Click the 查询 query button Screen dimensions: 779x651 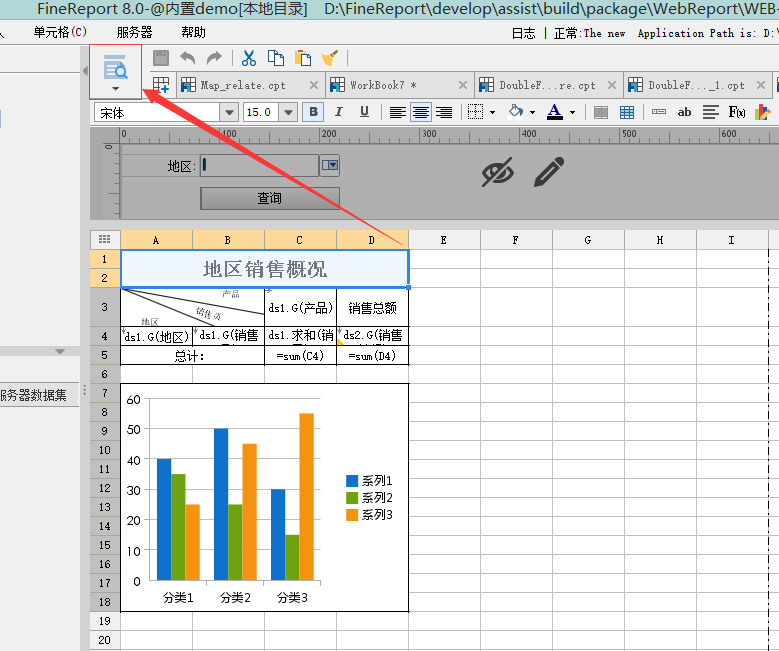click(x=270, y=198)
